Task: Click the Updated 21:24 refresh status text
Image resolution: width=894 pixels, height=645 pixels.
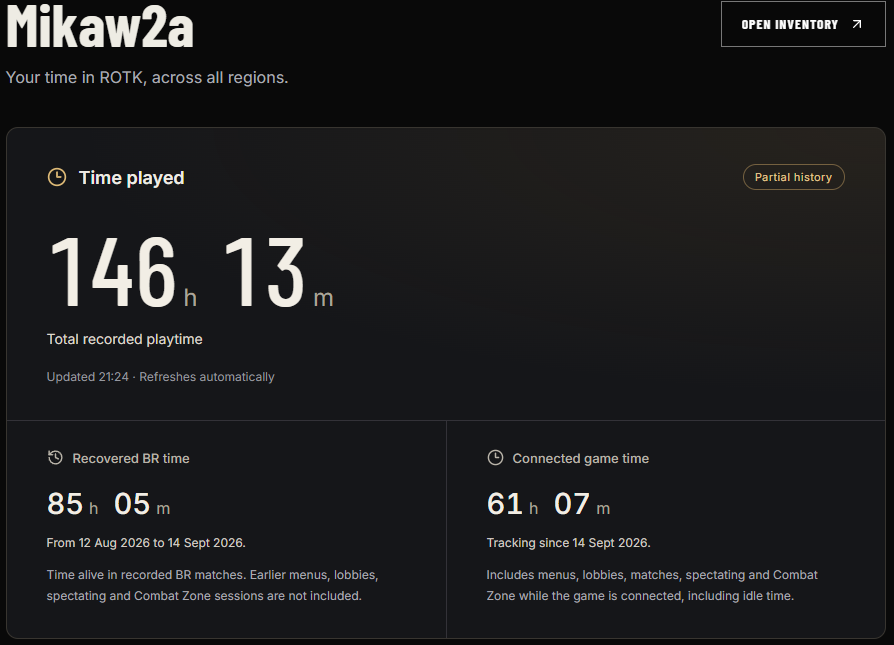Action: (x=160, y=377)
